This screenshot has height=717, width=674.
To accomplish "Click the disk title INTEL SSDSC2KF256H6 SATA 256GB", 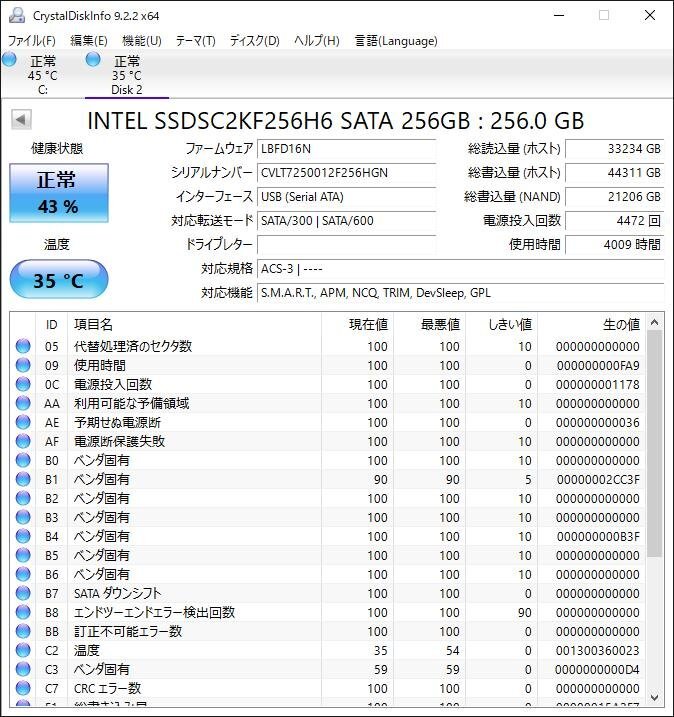I will [336, 121].
